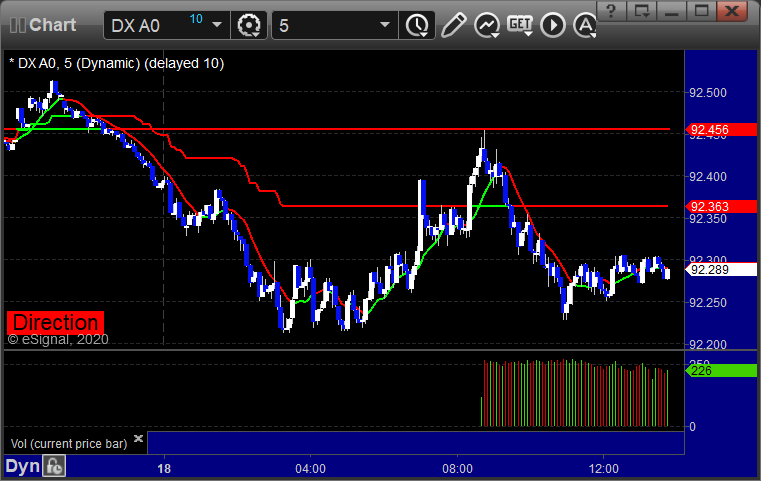
Task: Toggle the padlock icon next to Dyn
Action: 54,466
